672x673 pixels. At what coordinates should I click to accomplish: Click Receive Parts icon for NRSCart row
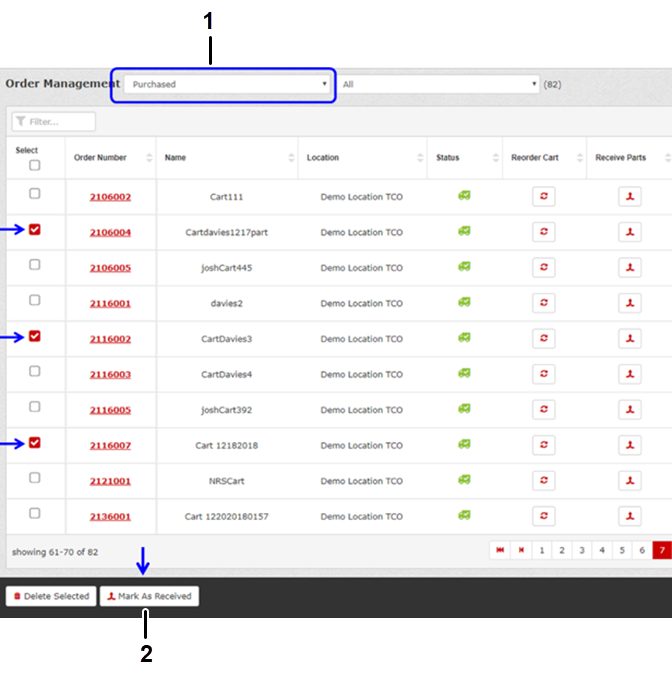click(x=629, y=481)
